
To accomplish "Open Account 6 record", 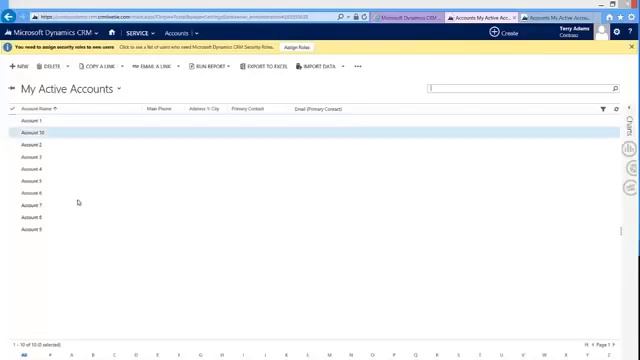I will 31,193.
